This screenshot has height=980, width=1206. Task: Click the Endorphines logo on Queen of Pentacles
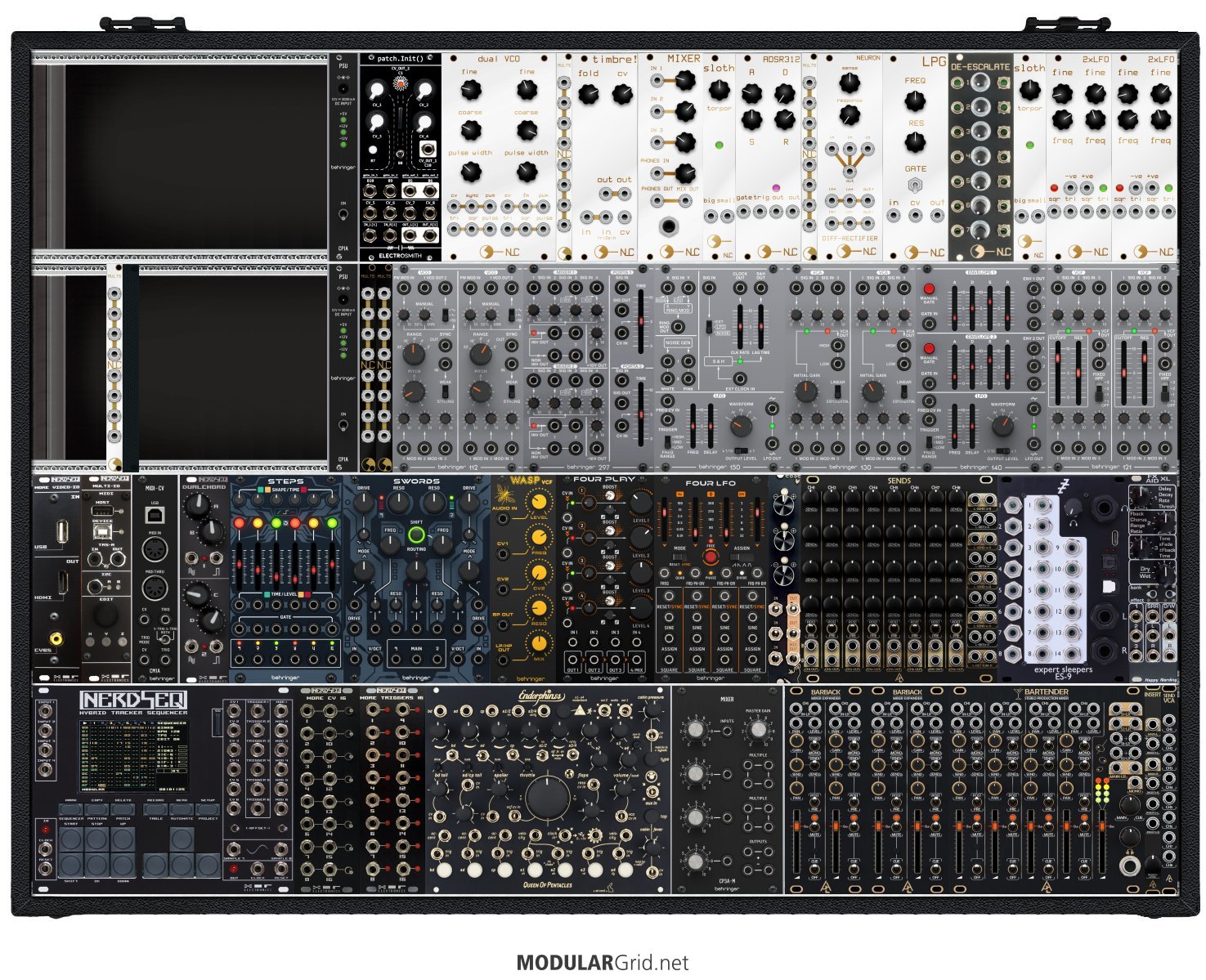pyautogui.click(x=542, y=696)
